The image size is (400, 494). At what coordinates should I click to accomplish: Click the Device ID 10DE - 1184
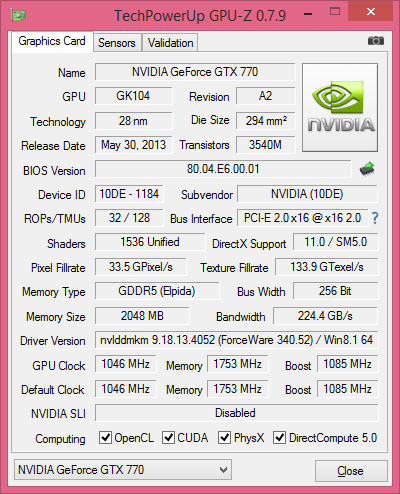tap(129, 194)
